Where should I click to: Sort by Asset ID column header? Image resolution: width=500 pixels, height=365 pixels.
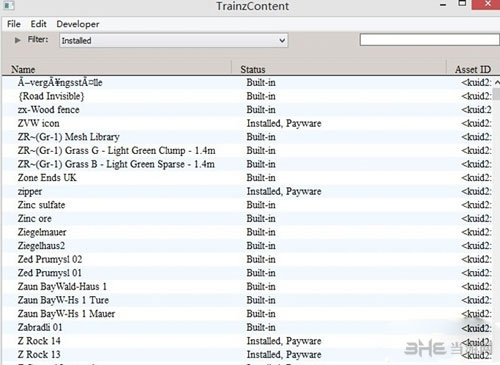(473, 69)
